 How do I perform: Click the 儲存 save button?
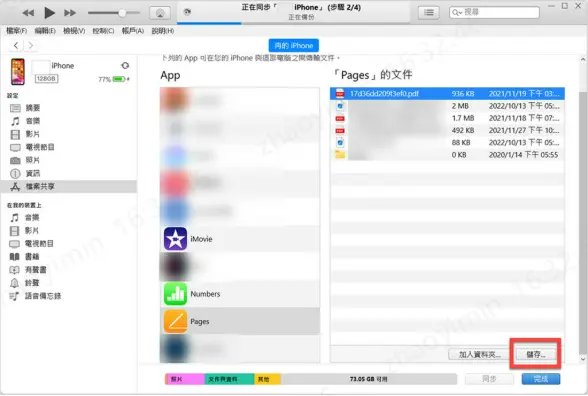(536, 354)
